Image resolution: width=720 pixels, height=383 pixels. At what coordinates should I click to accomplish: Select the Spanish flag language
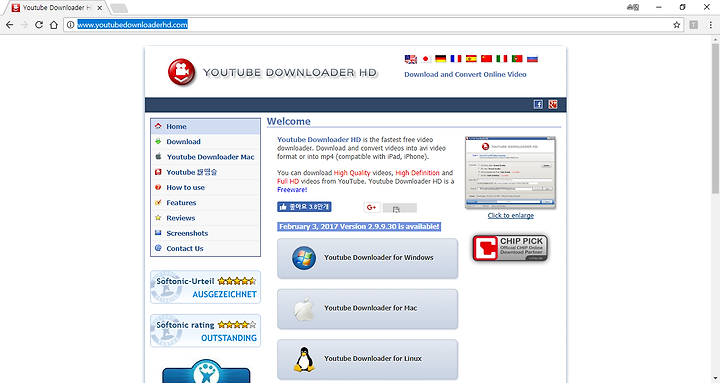pos(471,59)
